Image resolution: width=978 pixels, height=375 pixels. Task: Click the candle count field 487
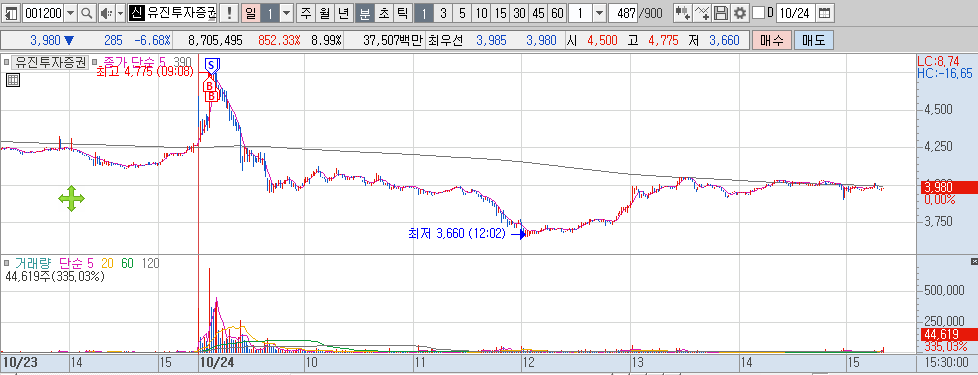(622, 12)
